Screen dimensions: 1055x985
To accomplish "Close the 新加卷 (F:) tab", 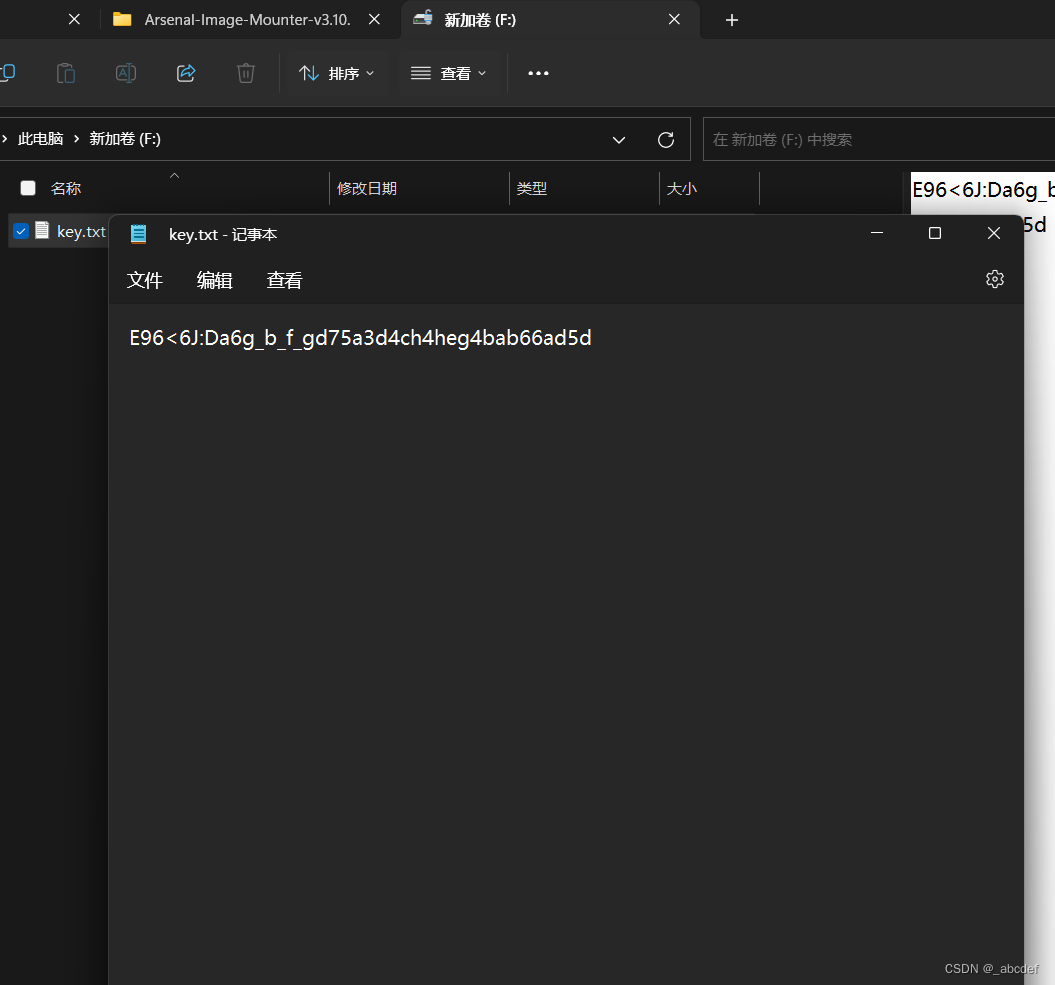I will coord(674,20).
